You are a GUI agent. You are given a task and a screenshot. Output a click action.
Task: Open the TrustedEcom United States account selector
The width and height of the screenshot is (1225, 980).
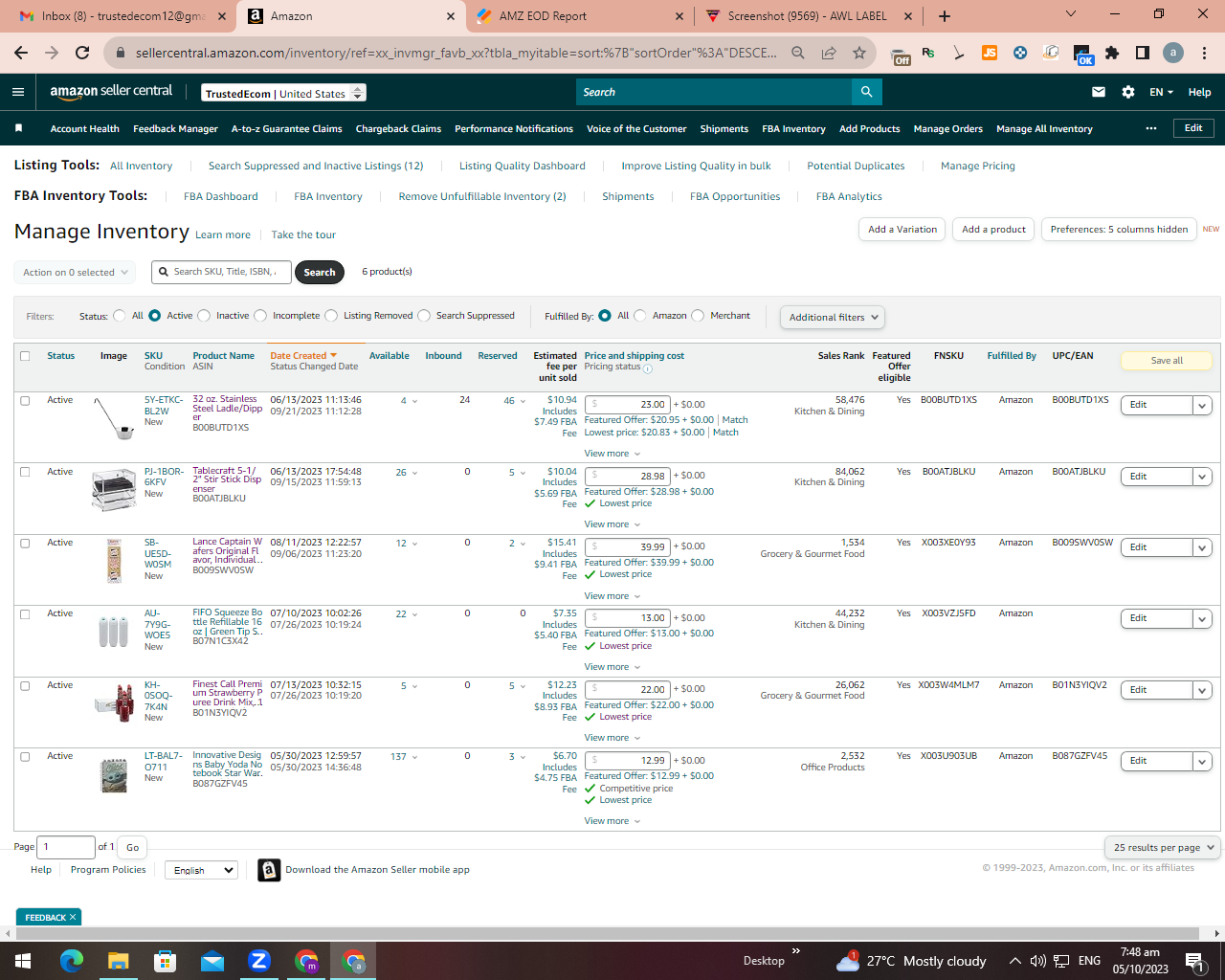click(284, 93)
